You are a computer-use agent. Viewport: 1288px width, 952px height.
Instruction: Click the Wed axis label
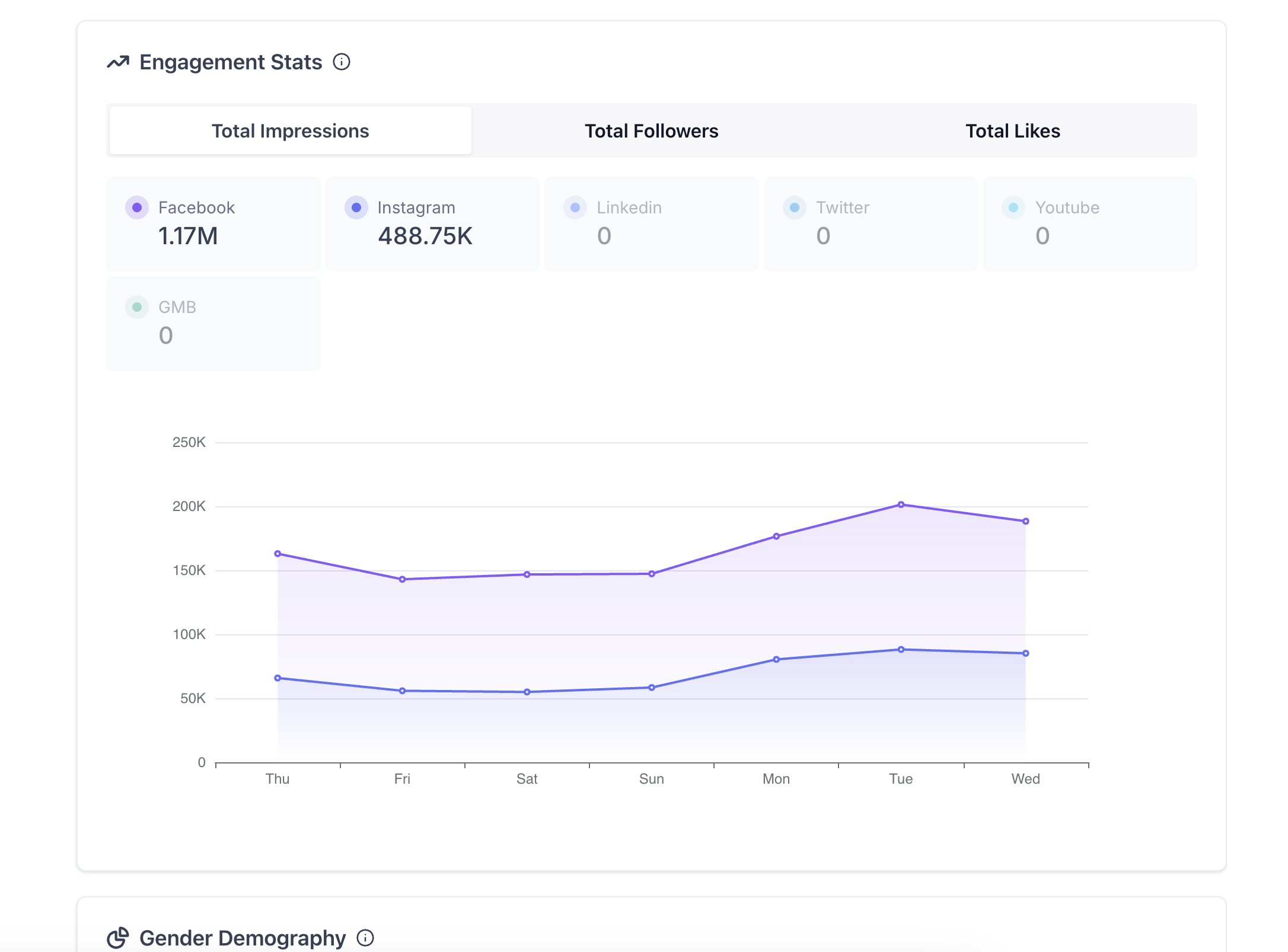(1025, 779)
